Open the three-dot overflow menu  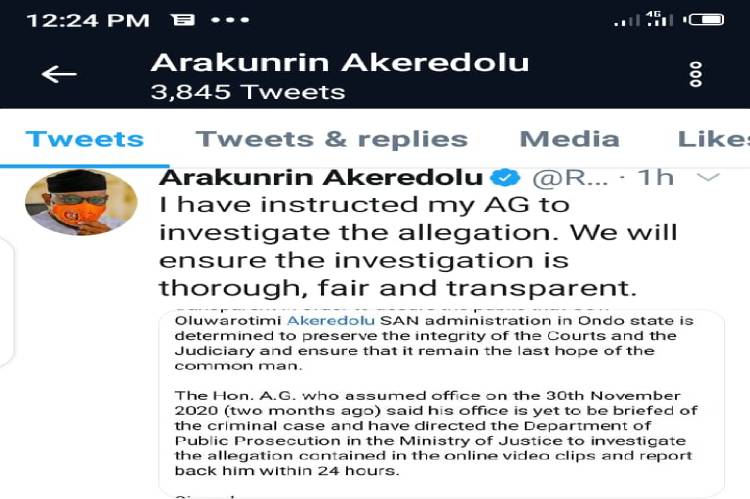pyautogui.click(x=695, y=74)
